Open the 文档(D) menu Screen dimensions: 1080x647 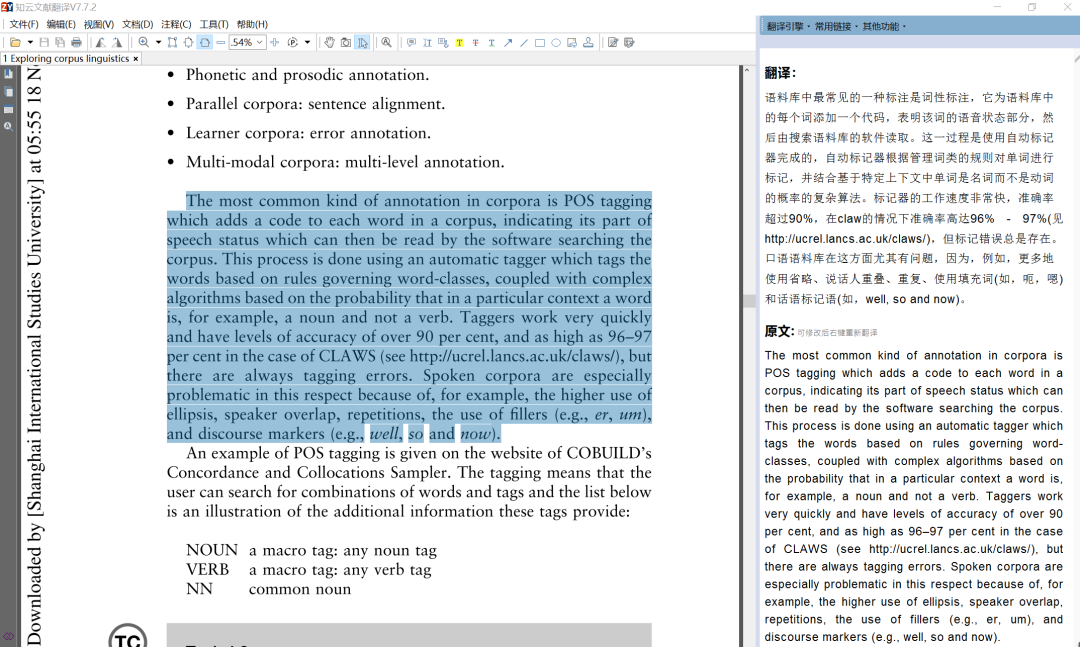[137, 24]
